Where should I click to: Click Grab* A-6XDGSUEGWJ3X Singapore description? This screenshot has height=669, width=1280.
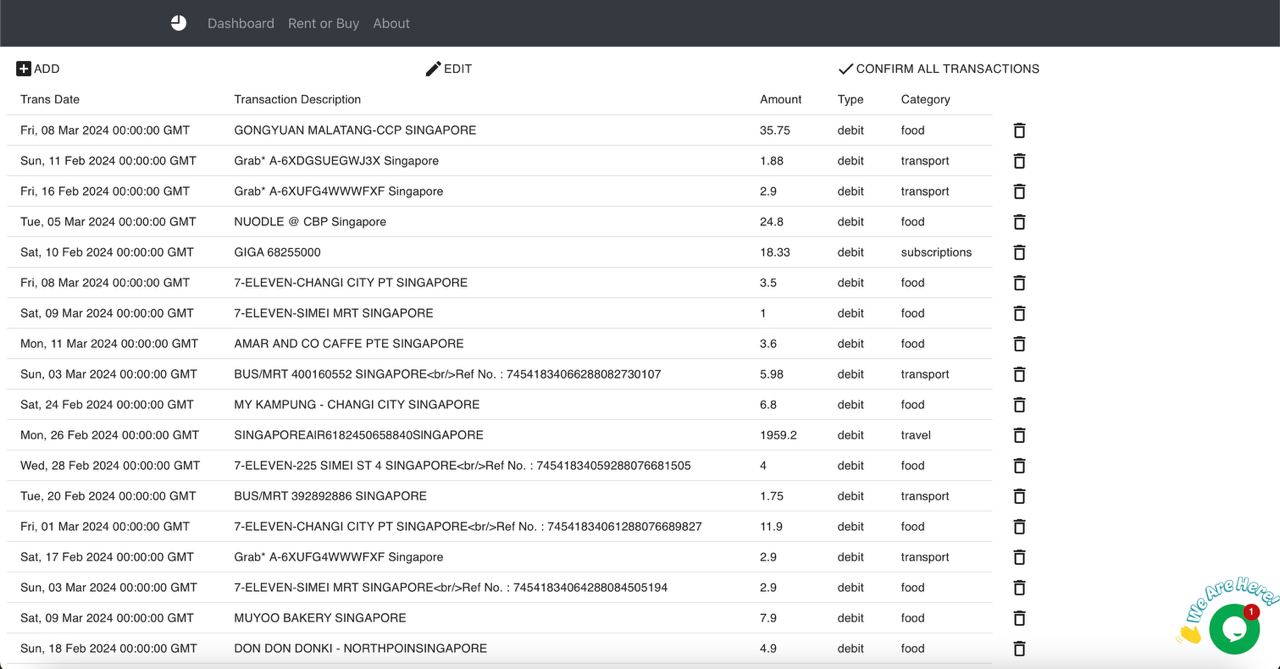click(x=336, y=160)
